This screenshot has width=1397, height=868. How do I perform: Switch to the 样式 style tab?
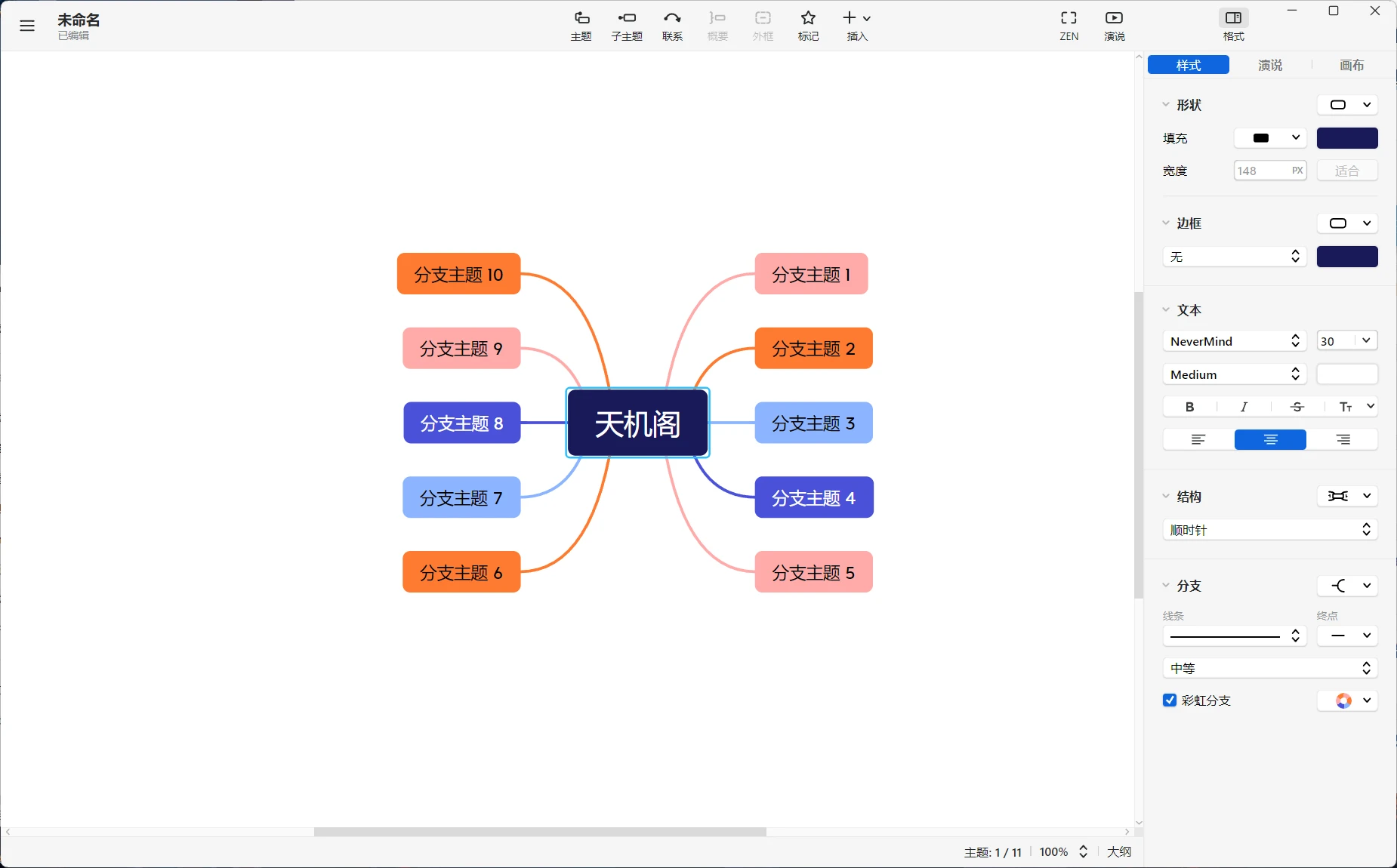(1189, 66)
